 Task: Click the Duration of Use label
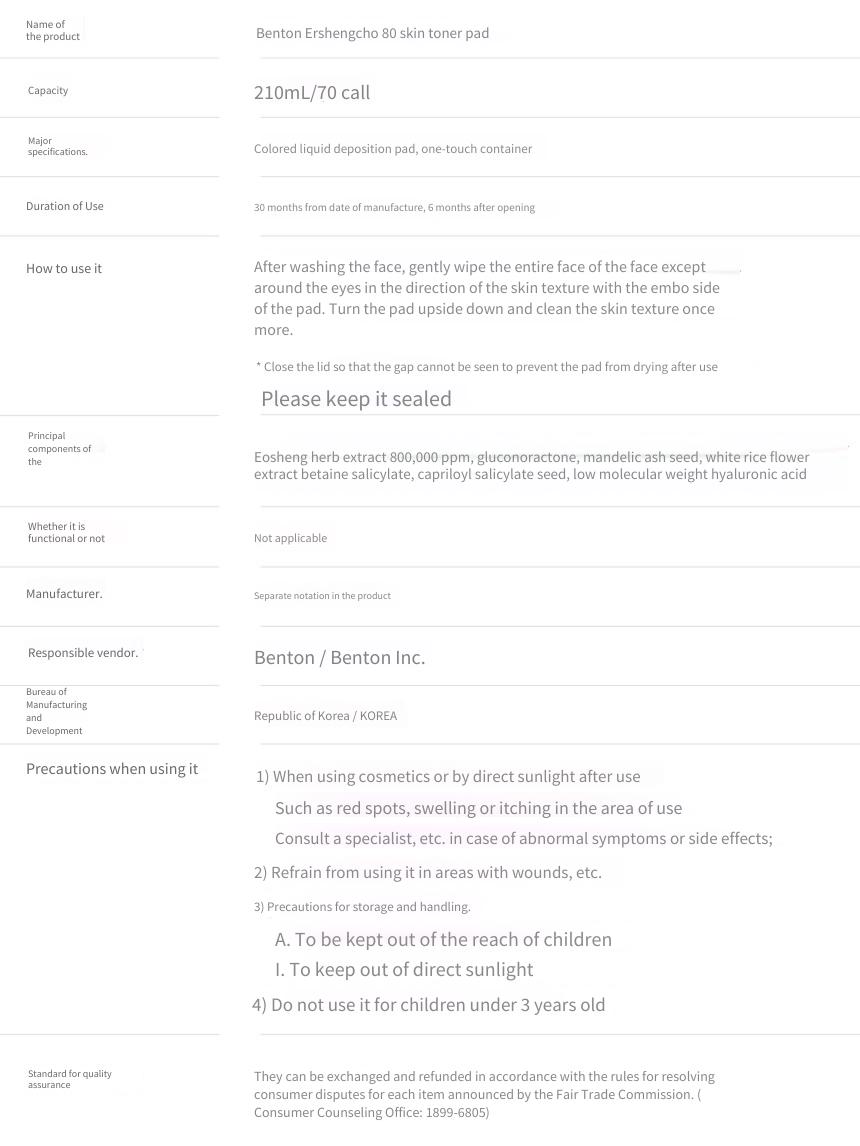65,206
